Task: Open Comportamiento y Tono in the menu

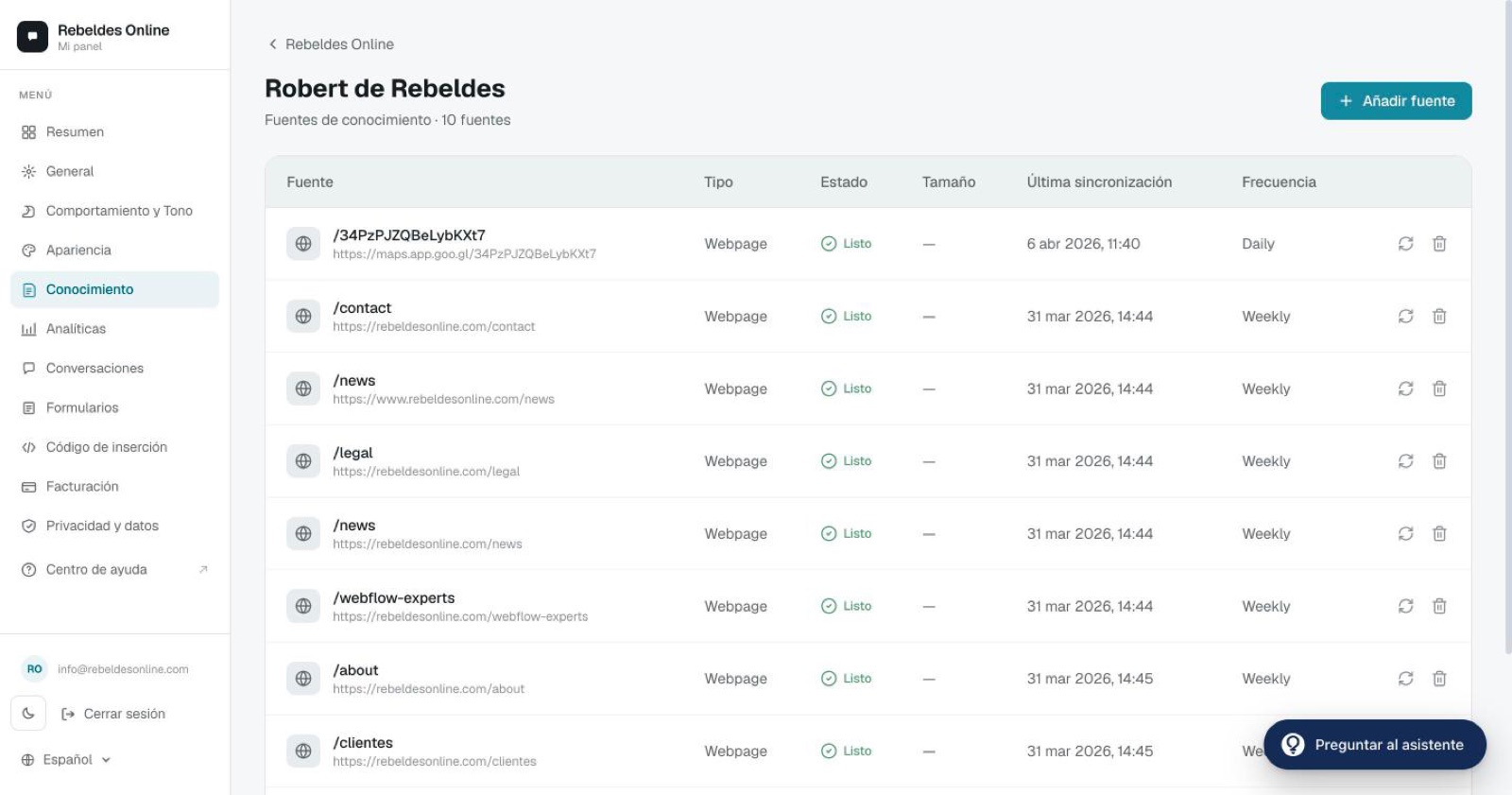Action: pos(114,211)
